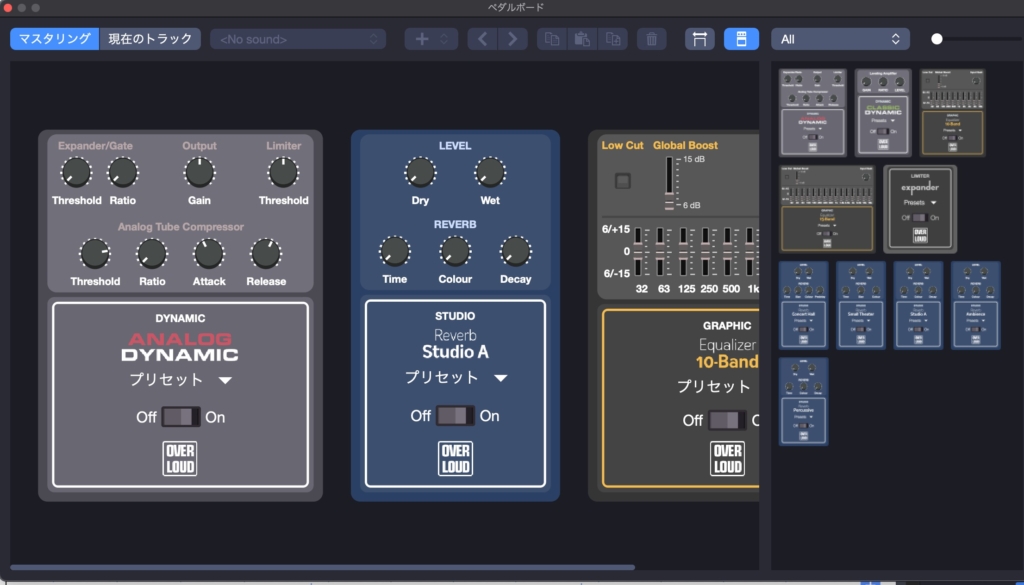Image resolution: width=1024 pixels, height=585 pixels.
Task: Click the fit-width layout icon
Action: pyautogui.click(x=700, y=39)
